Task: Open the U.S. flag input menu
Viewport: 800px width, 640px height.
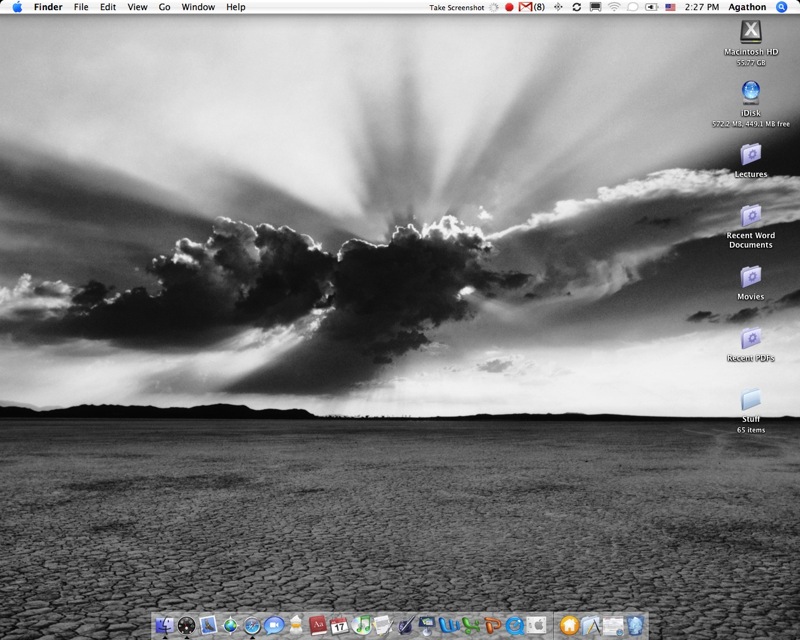Action: coord(670,7)
